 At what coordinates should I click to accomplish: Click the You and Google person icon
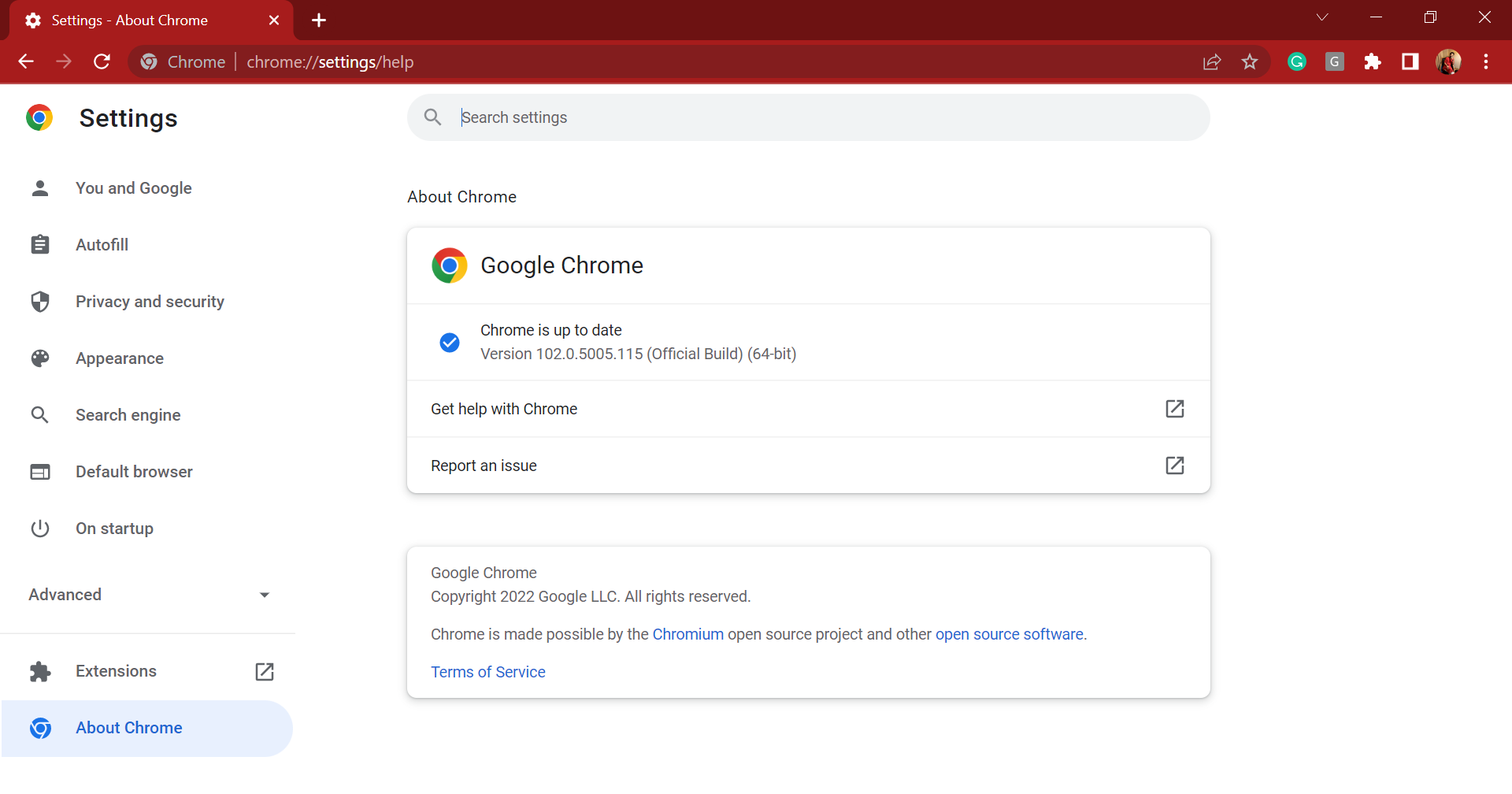pyautogui.click(x=40, y=188)
